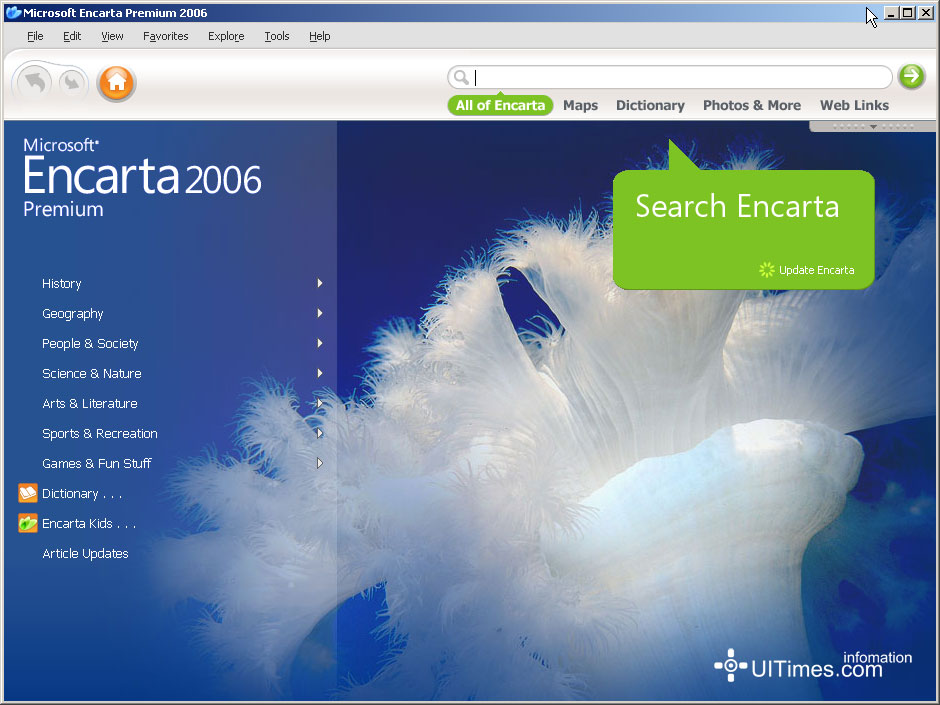Viewport: 940px width, 705px height.
Task: Click the Update Encarta link
Action: [817, 270]
